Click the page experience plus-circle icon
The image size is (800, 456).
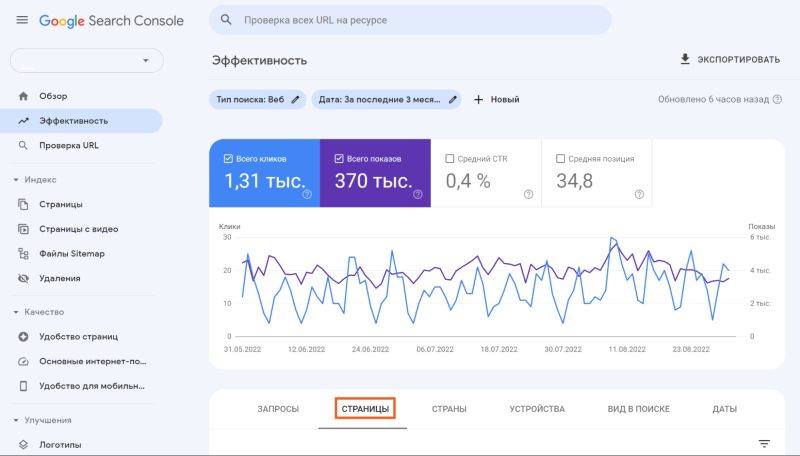(23, 337)
